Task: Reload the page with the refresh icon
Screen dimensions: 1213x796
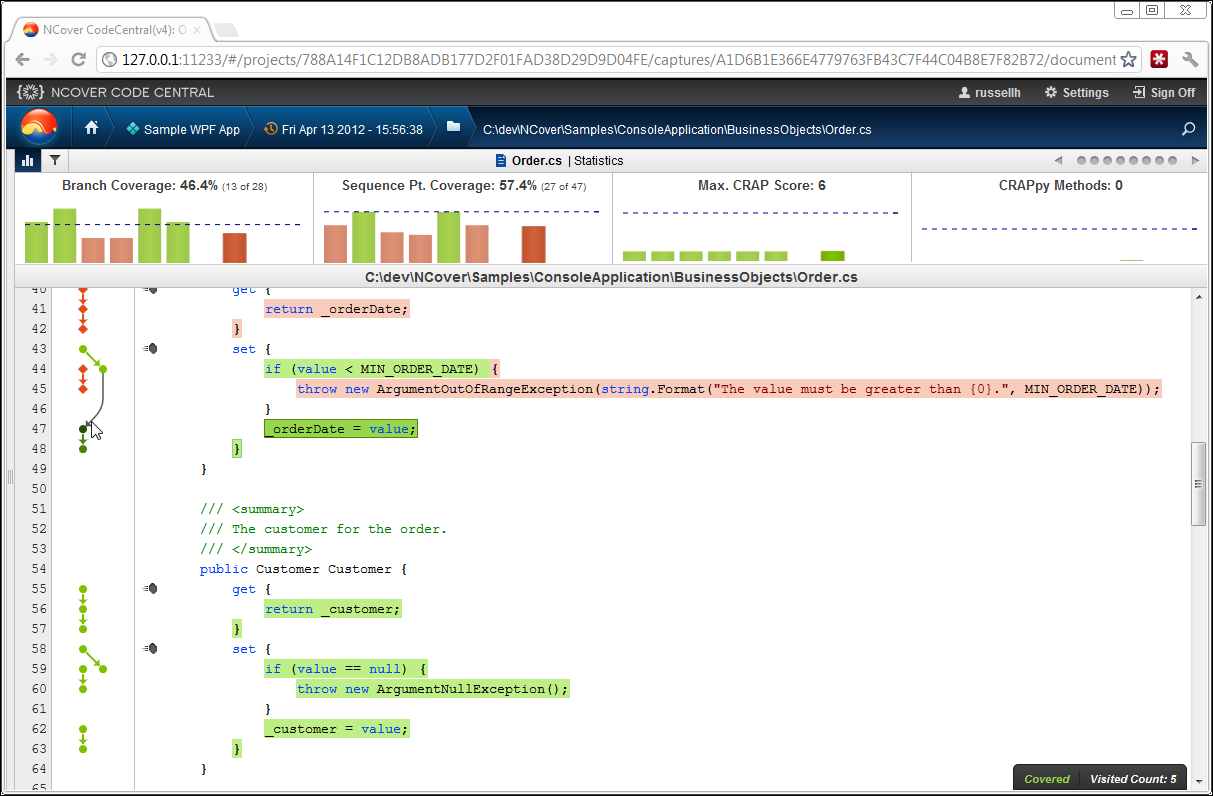Action: tap(80, 59)
